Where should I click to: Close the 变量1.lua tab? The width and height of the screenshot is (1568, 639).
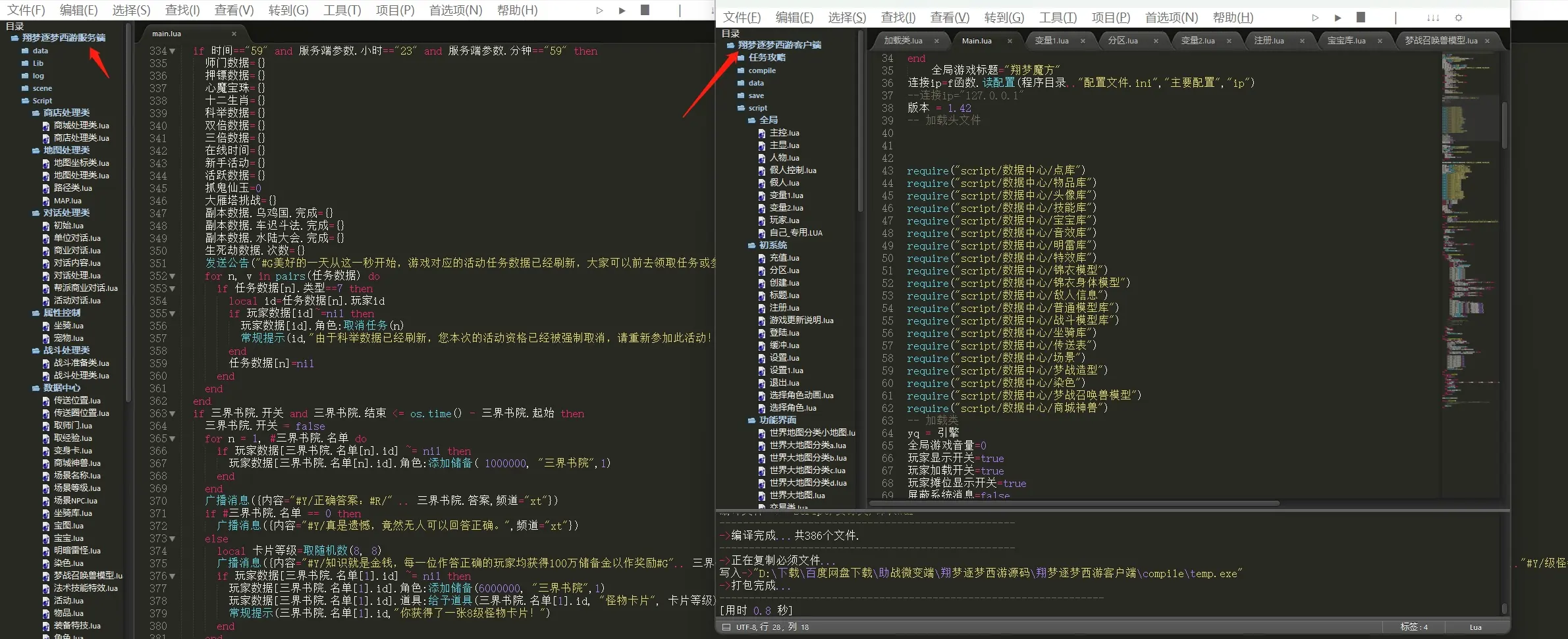point(1083,41)
